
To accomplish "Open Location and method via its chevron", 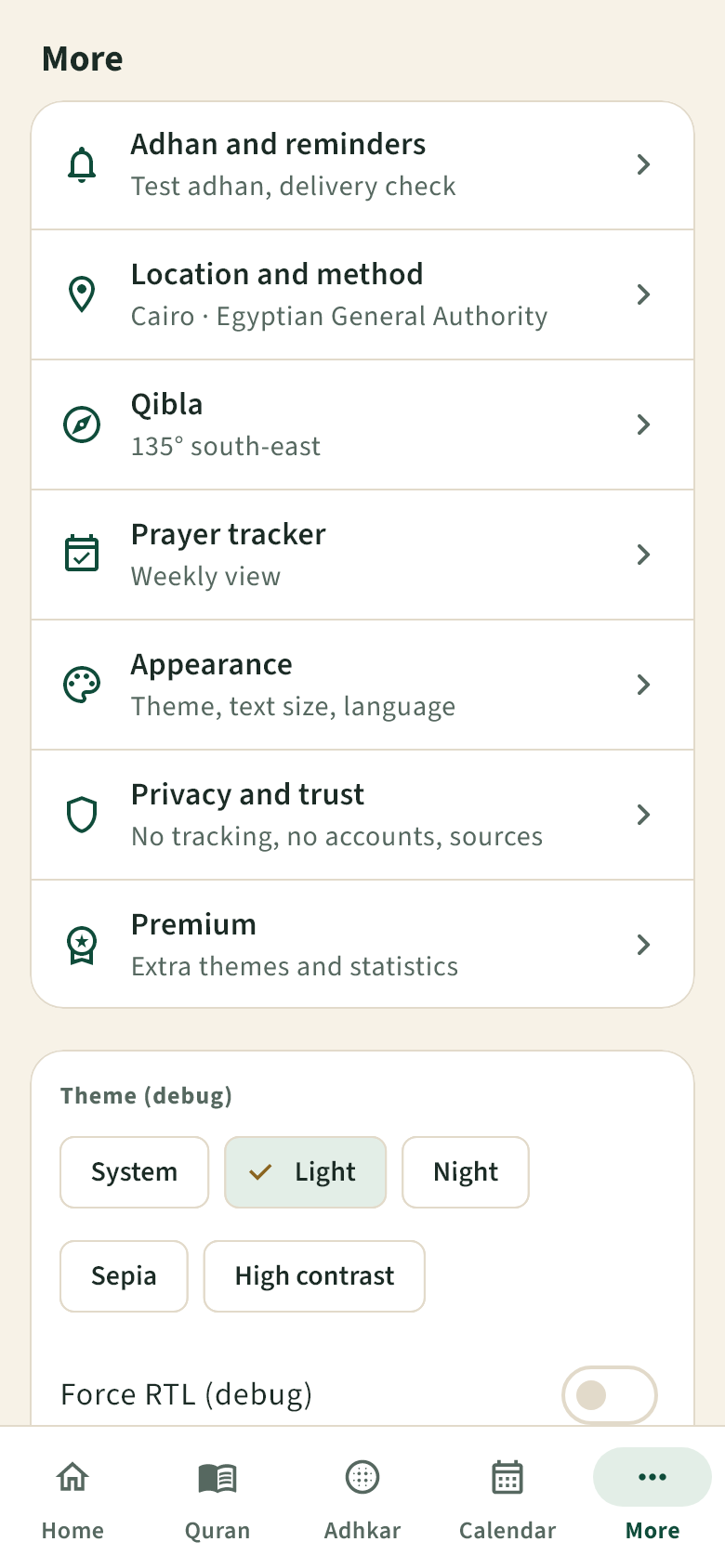I will coord(643,294).
